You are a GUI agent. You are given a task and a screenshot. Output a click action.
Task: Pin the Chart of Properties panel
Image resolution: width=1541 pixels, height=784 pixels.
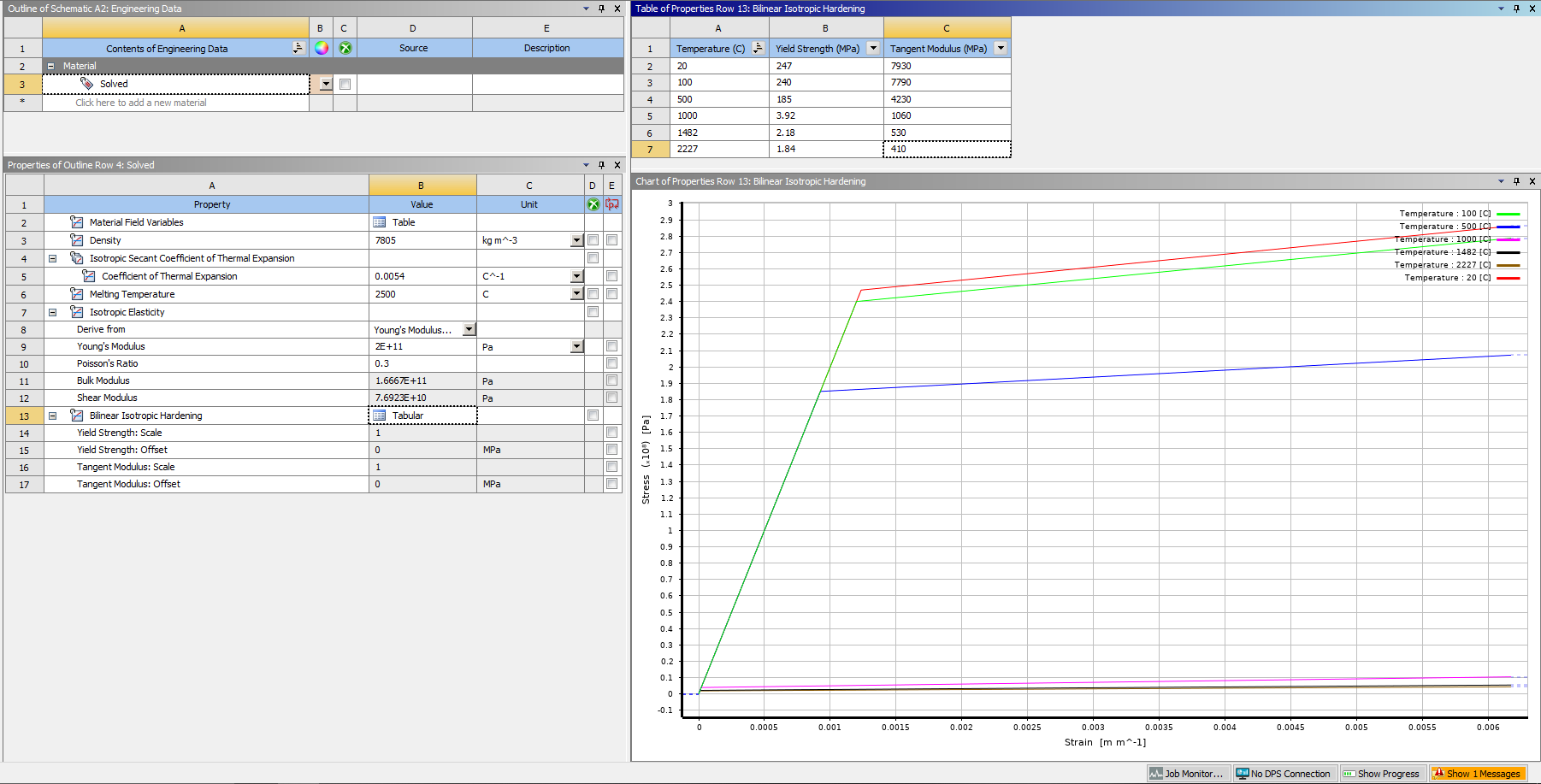click(1516, 181)
